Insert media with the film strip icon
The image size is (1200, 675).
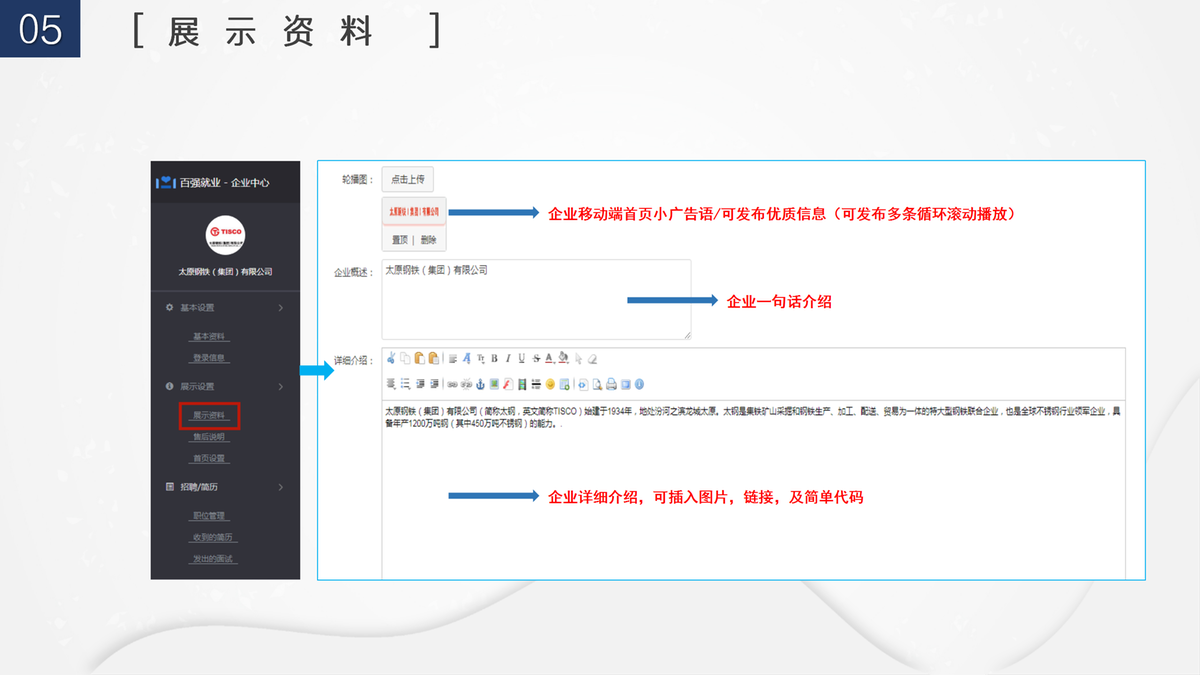(522, 383)
